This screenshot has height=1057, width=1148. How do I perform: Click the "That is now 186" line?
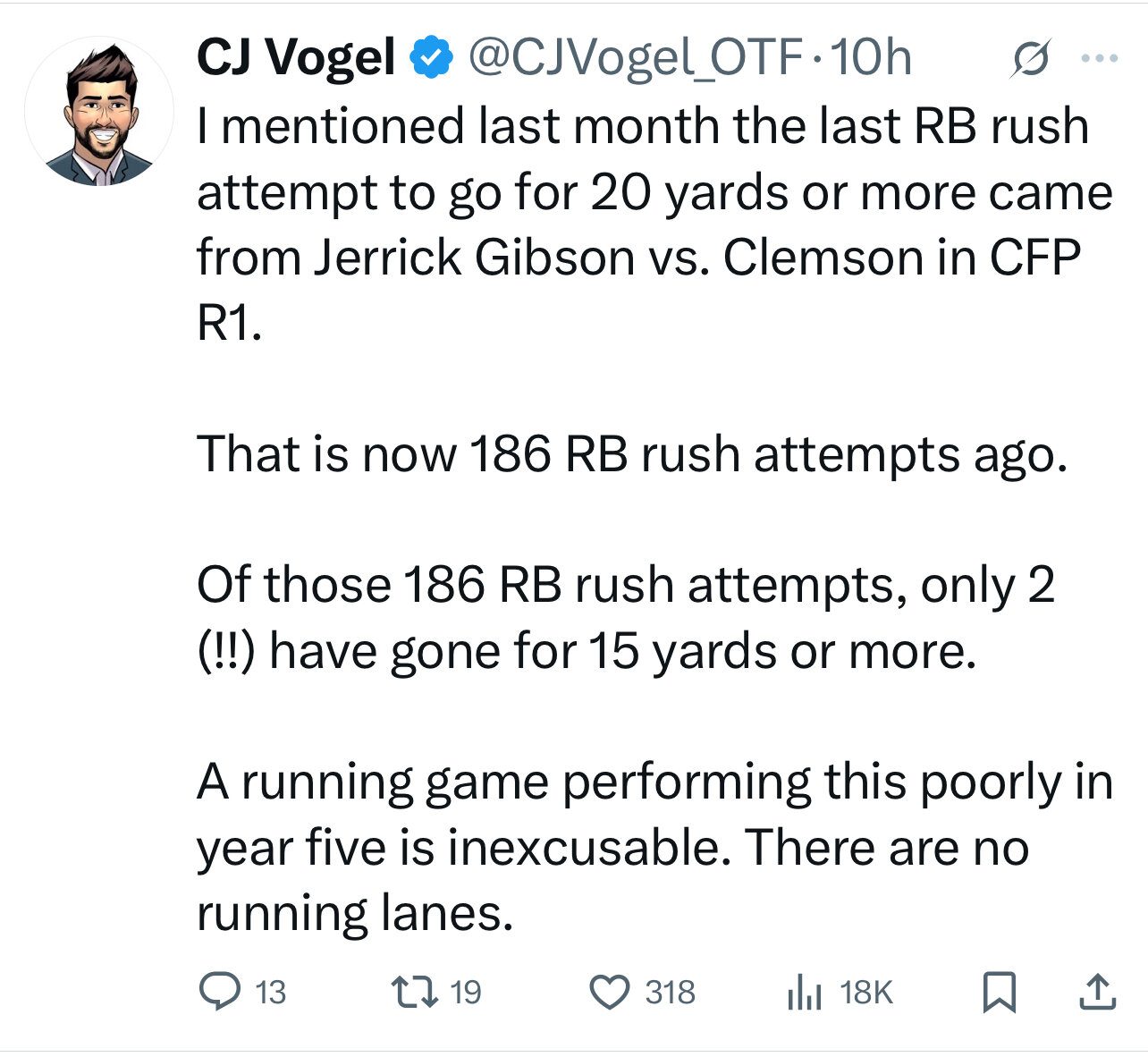click(631, 453)
